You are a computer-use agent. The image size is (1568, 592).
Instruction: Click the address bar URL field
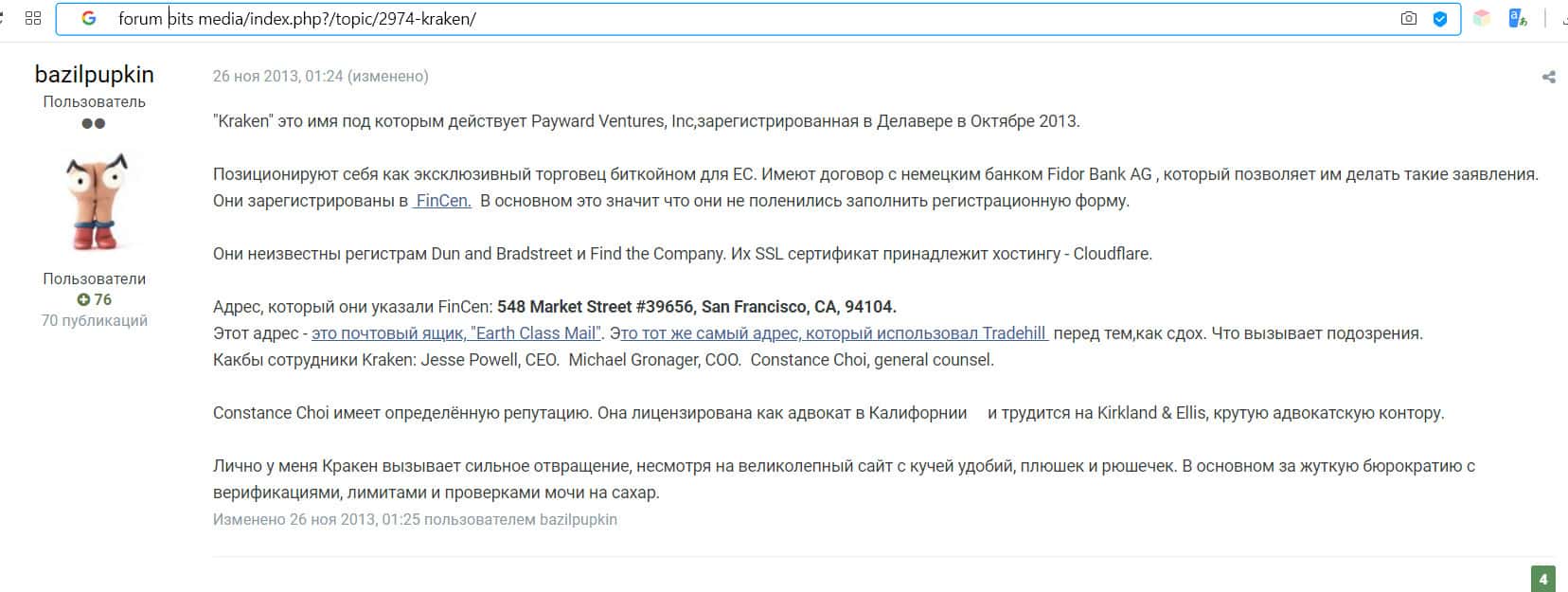click(x=663, y=18)
